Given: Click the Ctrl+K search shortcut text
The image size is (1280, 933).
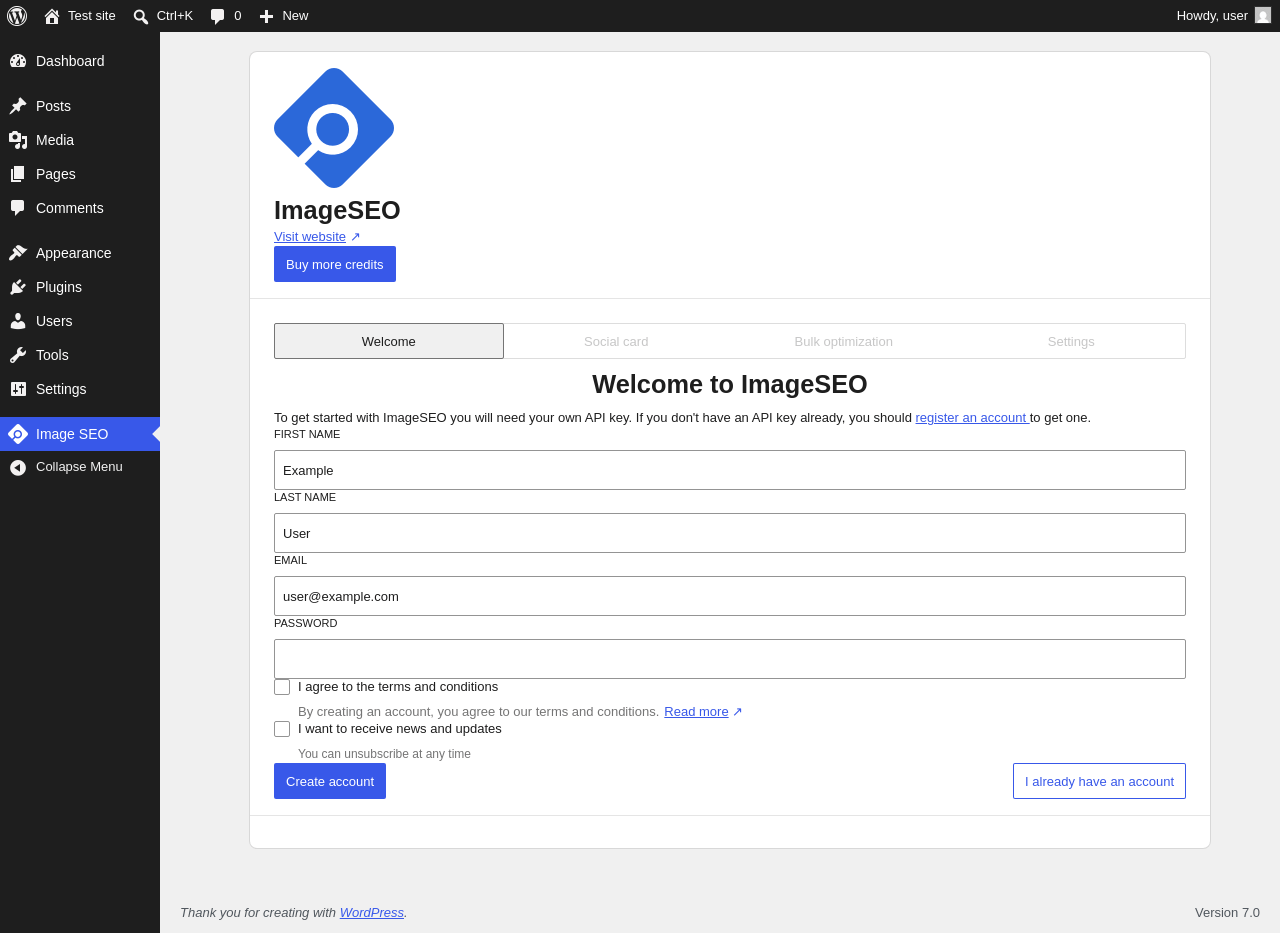Looking at the screenshot, I should tap(175, 16).
